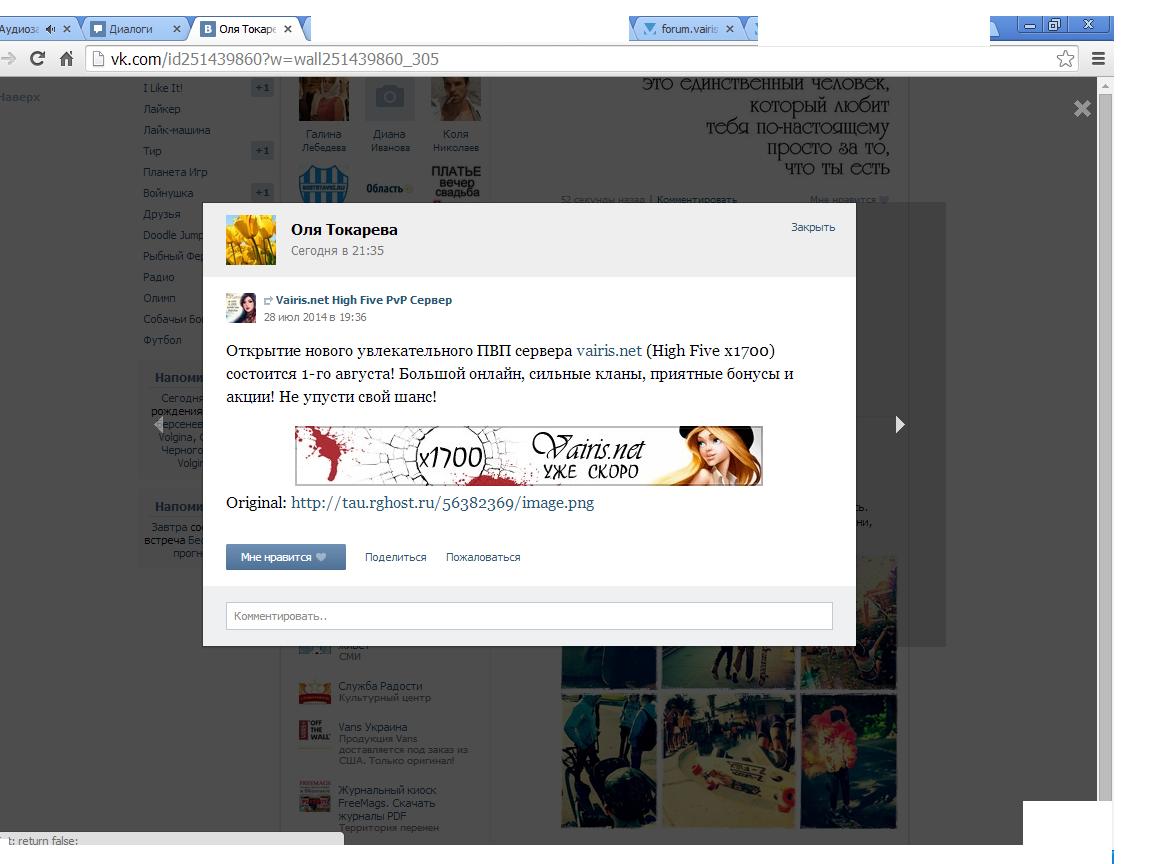Reload the page with the refresh icon
Viewport: 1152px width, 864px height.
pos(37,59)
